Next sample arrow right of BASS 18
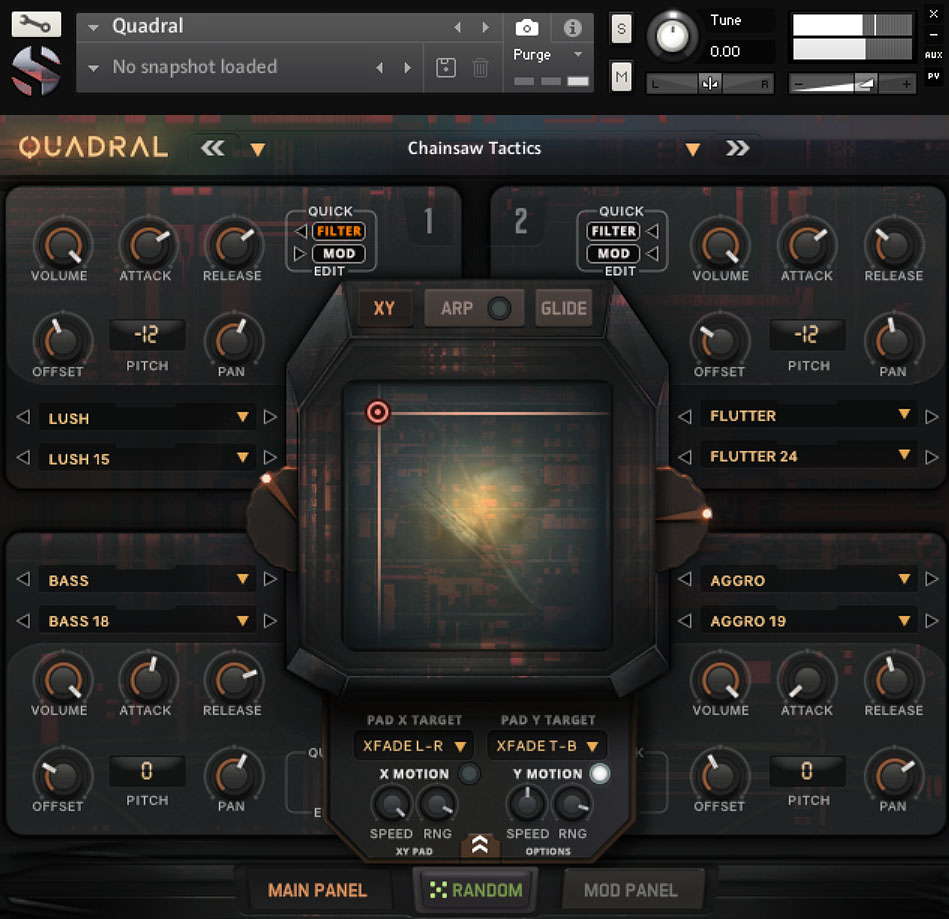The image size is (949, 919). (x=270, y=621)
